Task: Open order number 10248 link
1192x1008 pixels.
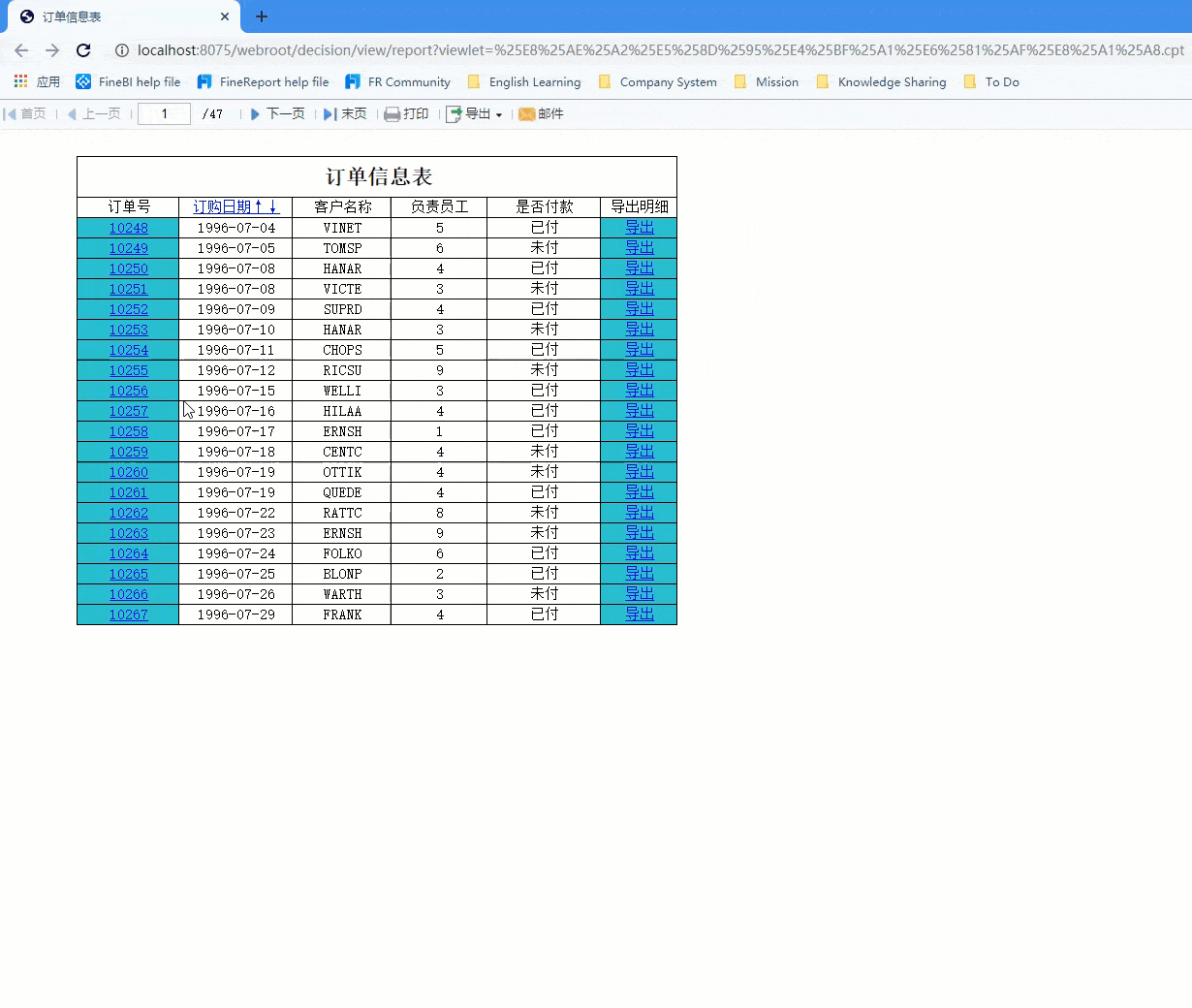Action: tap(129, 228)
